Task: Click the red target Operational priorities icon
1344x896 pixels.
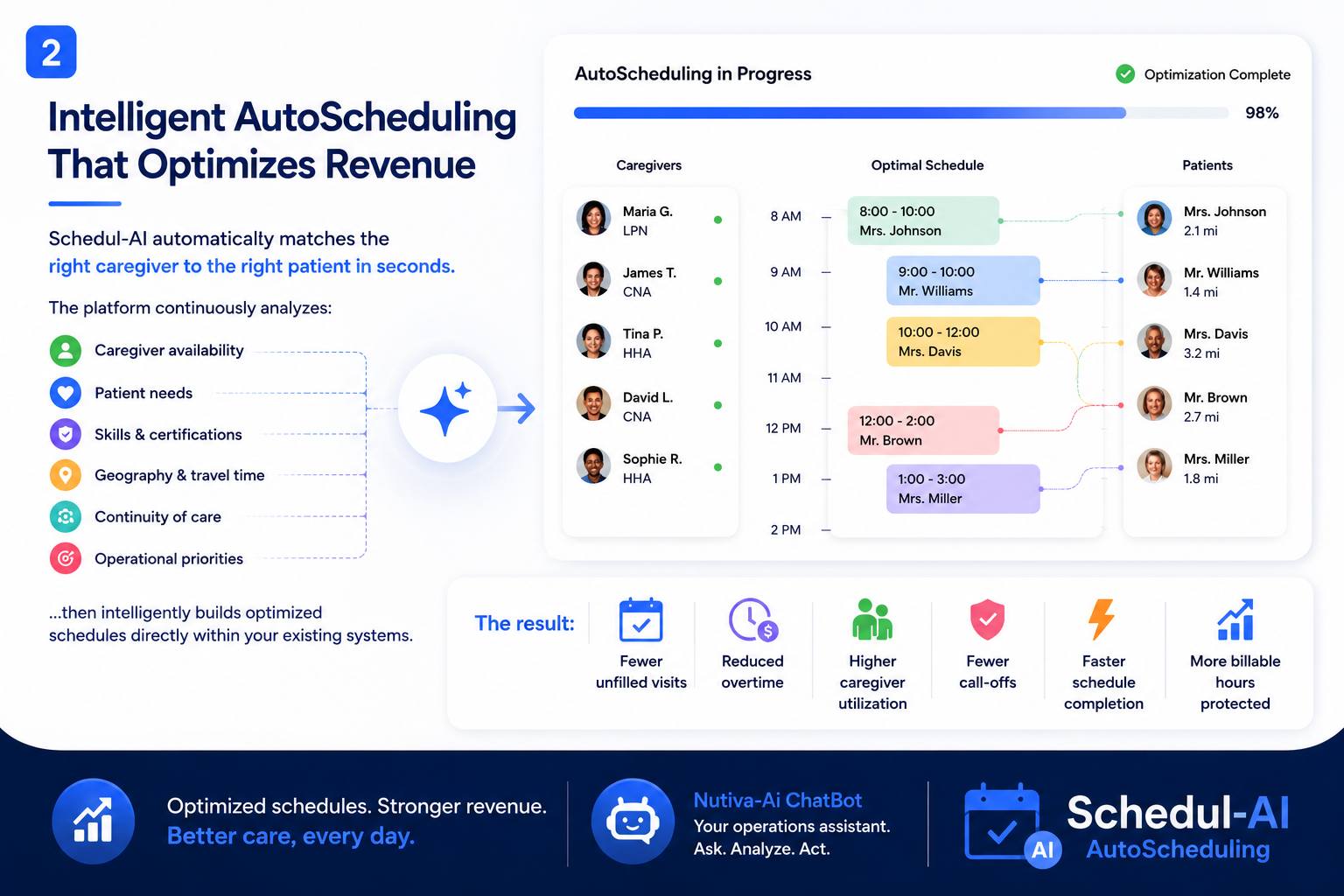Action: click(x=66, y=558)
